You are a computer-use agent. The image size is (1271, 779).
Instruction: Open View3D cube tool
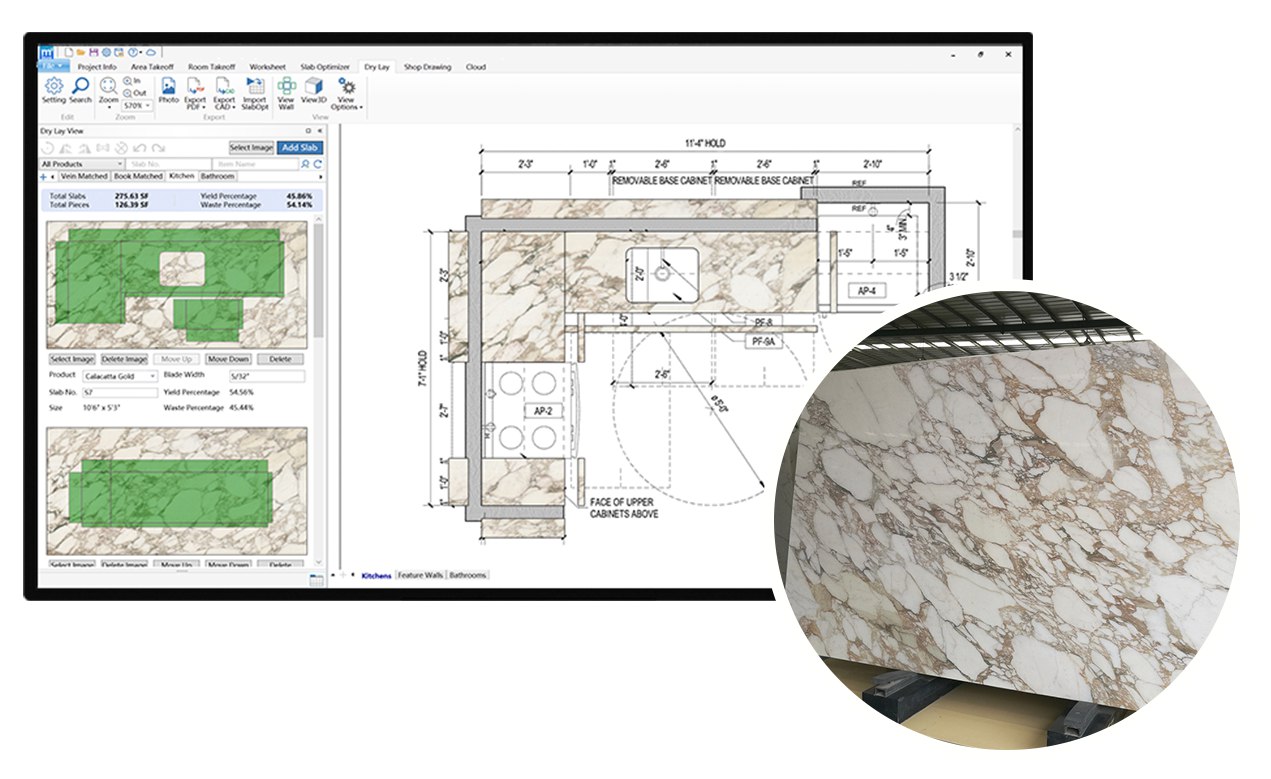point(314,90)
